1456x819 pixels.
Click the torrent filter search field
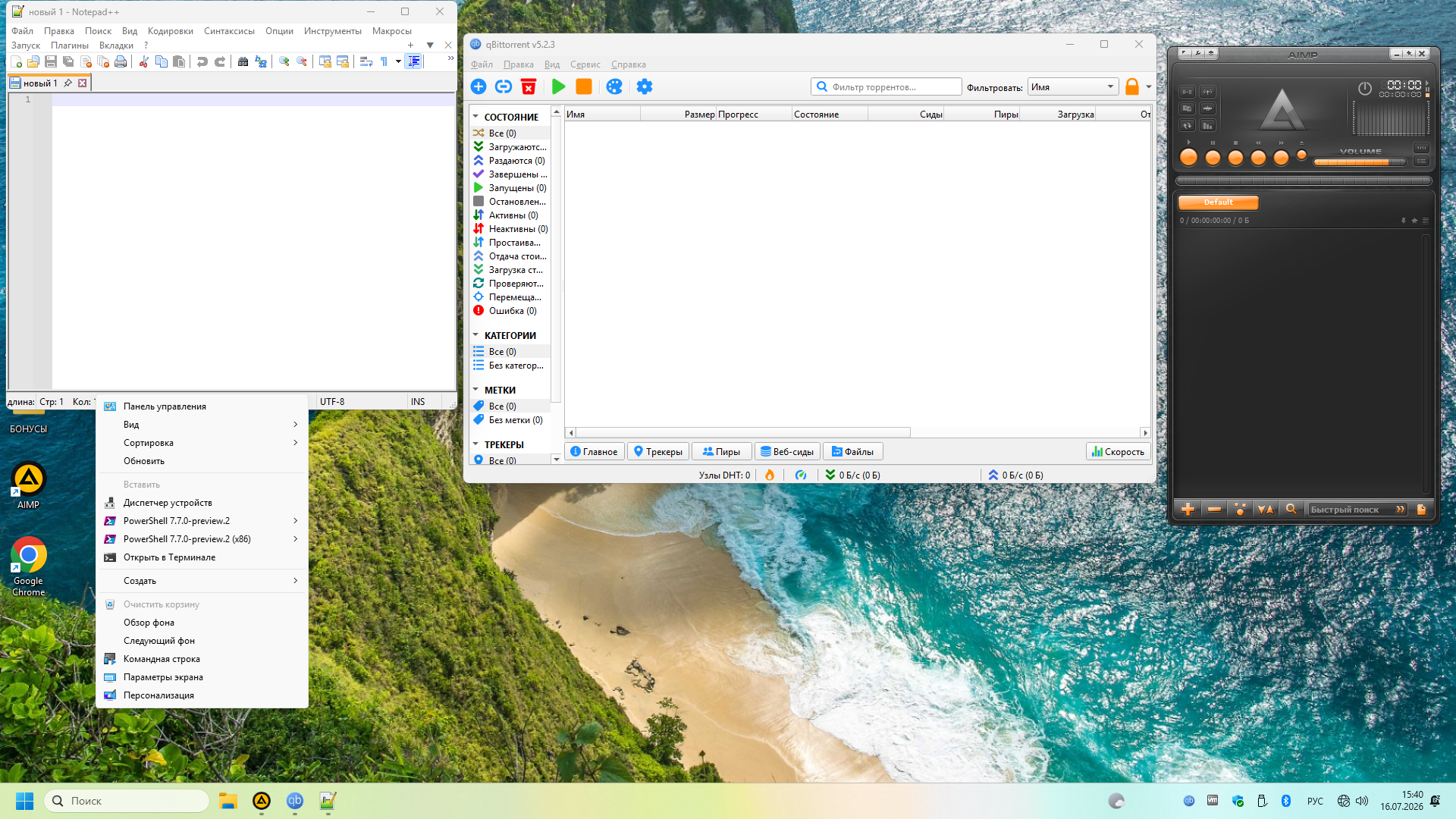click(886, 87)
